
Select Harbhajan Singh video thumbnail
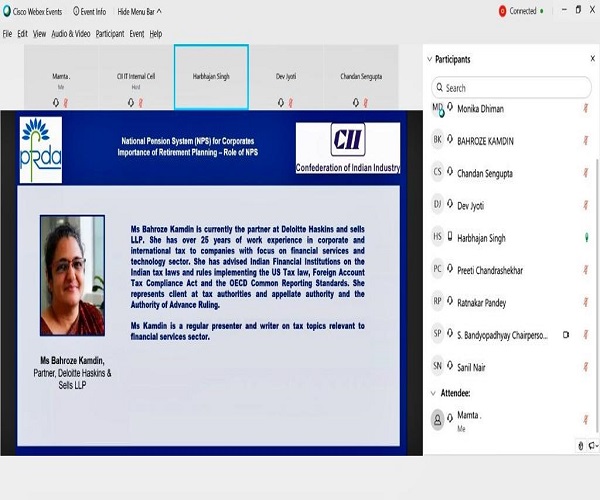tap(211, 77)
